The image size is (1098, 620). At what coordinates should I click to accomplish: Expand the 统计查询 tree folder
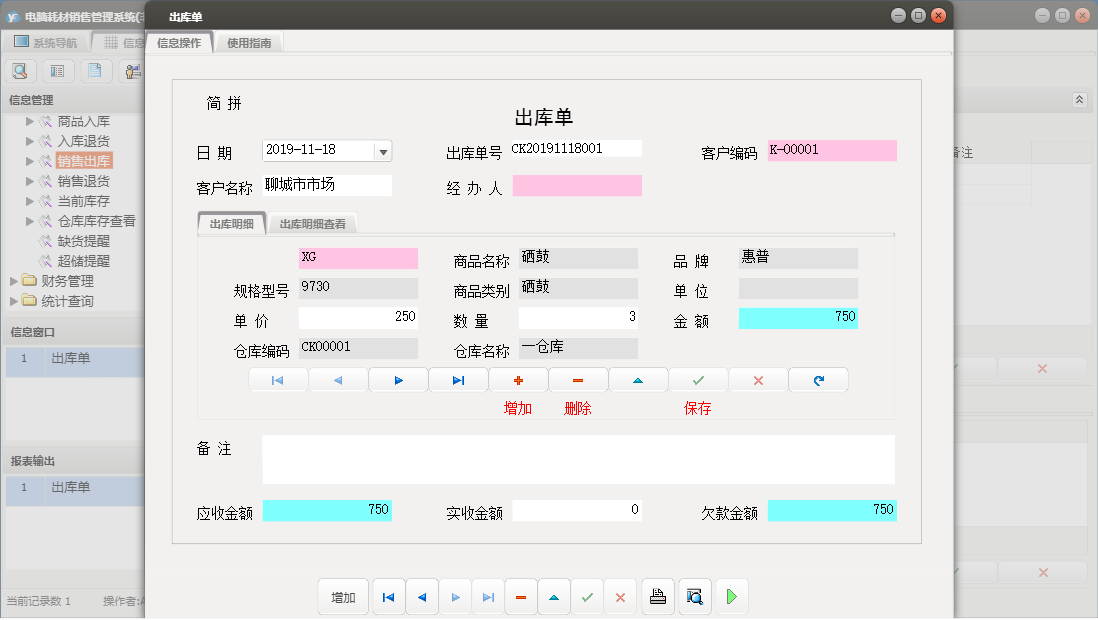[14, 301]
